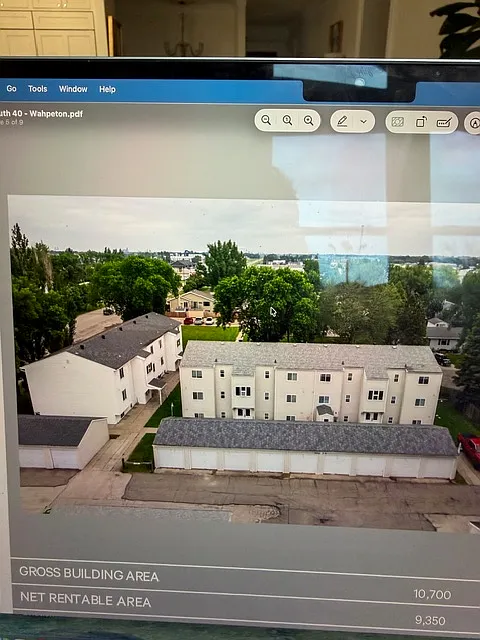Click the Actual Size magnifier icon

[x=287, y=120]
